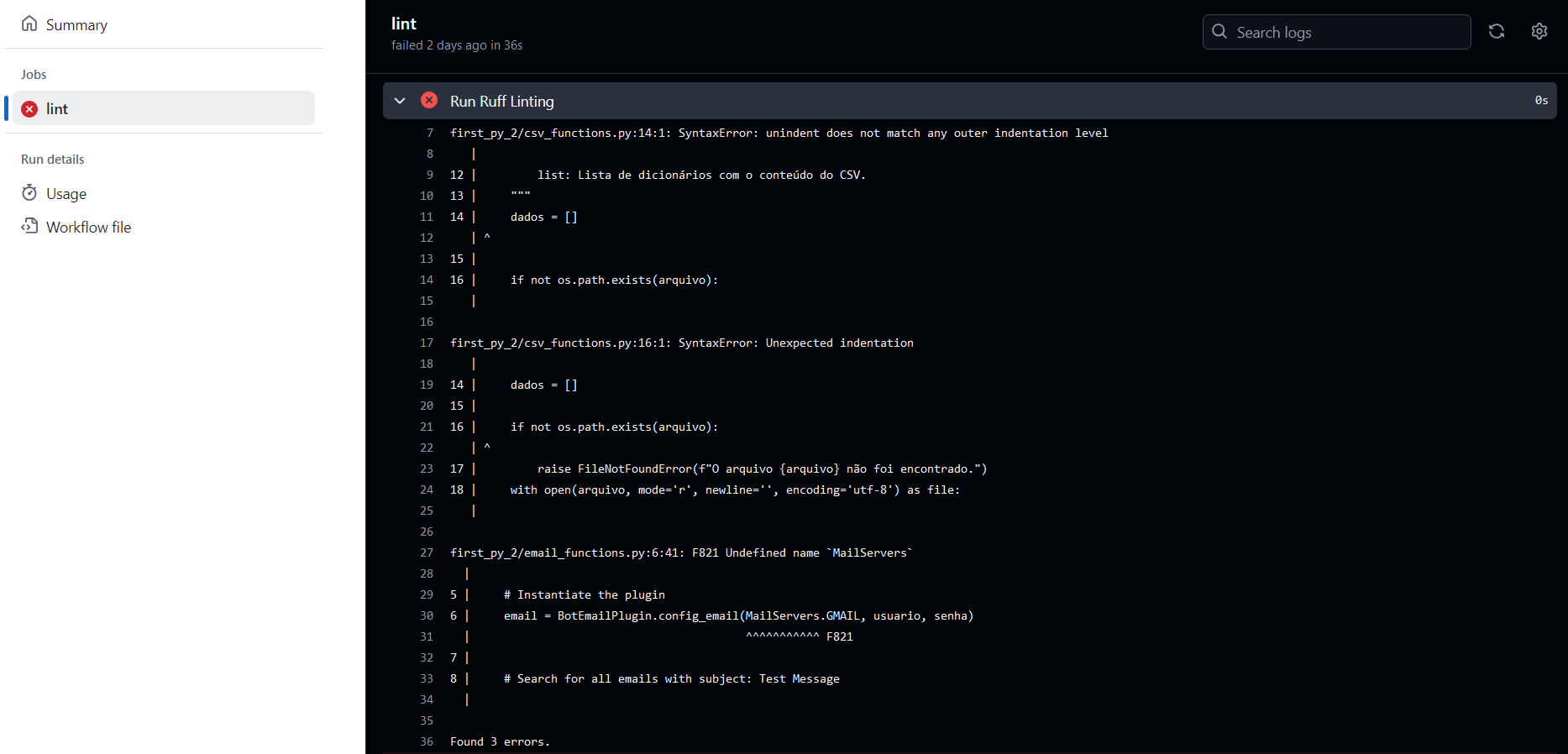This screenshot has width=1568, height=754.
Task: Click the failed status icon on Run Ruff Linting
Action: pyautogui.click(x=429, y=101)
